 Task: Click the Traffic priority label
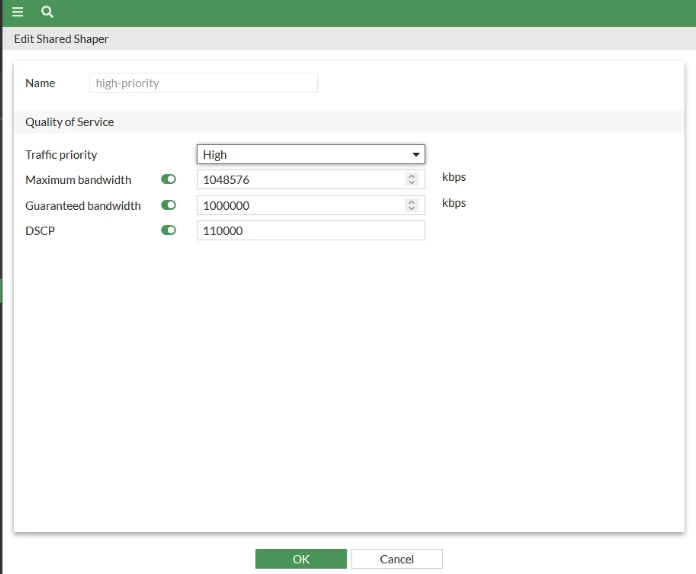[61, 154]
